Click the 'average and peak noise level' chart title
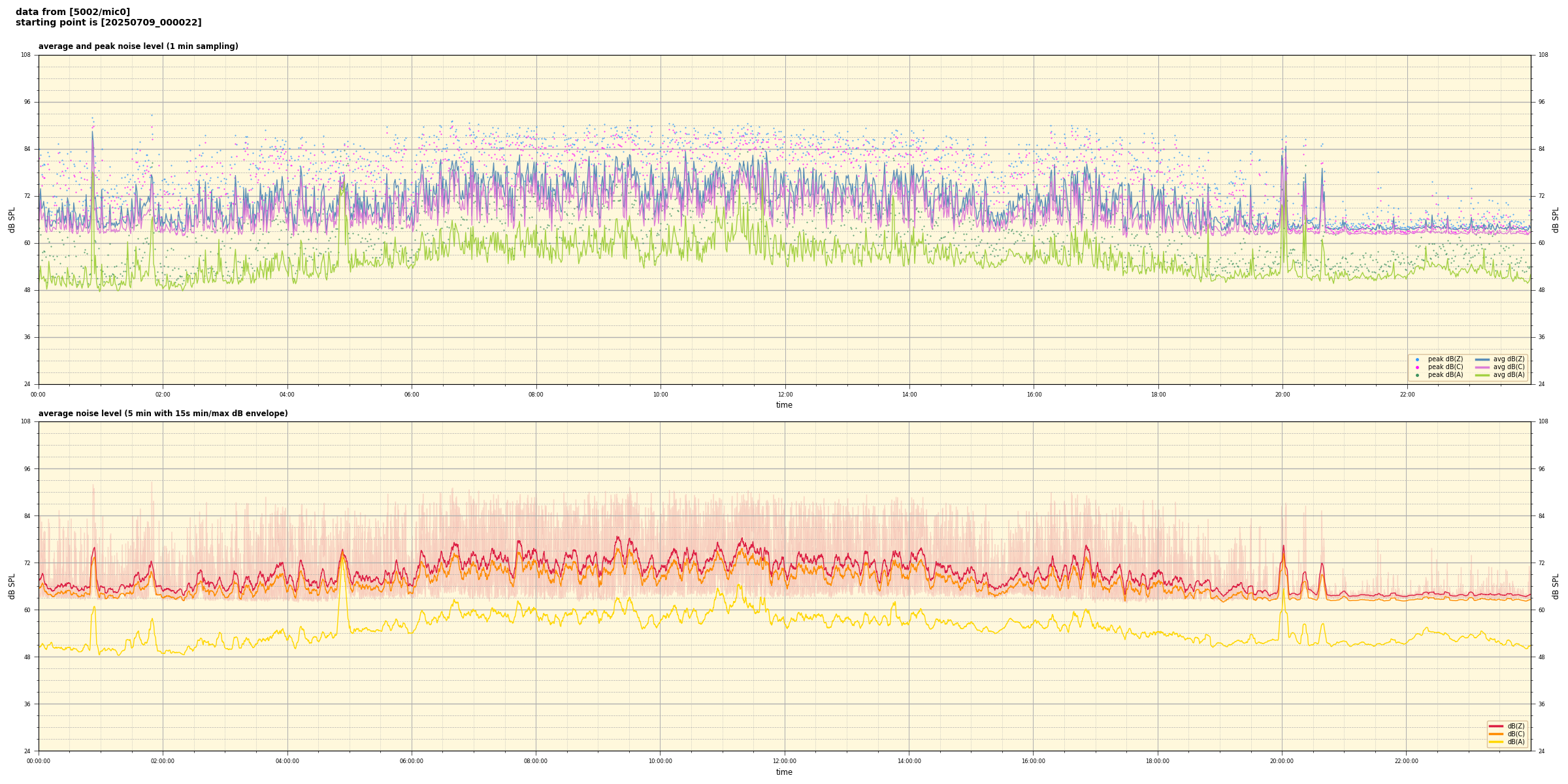The width and height of the screenshot is (1568, 784). [138, 46]
